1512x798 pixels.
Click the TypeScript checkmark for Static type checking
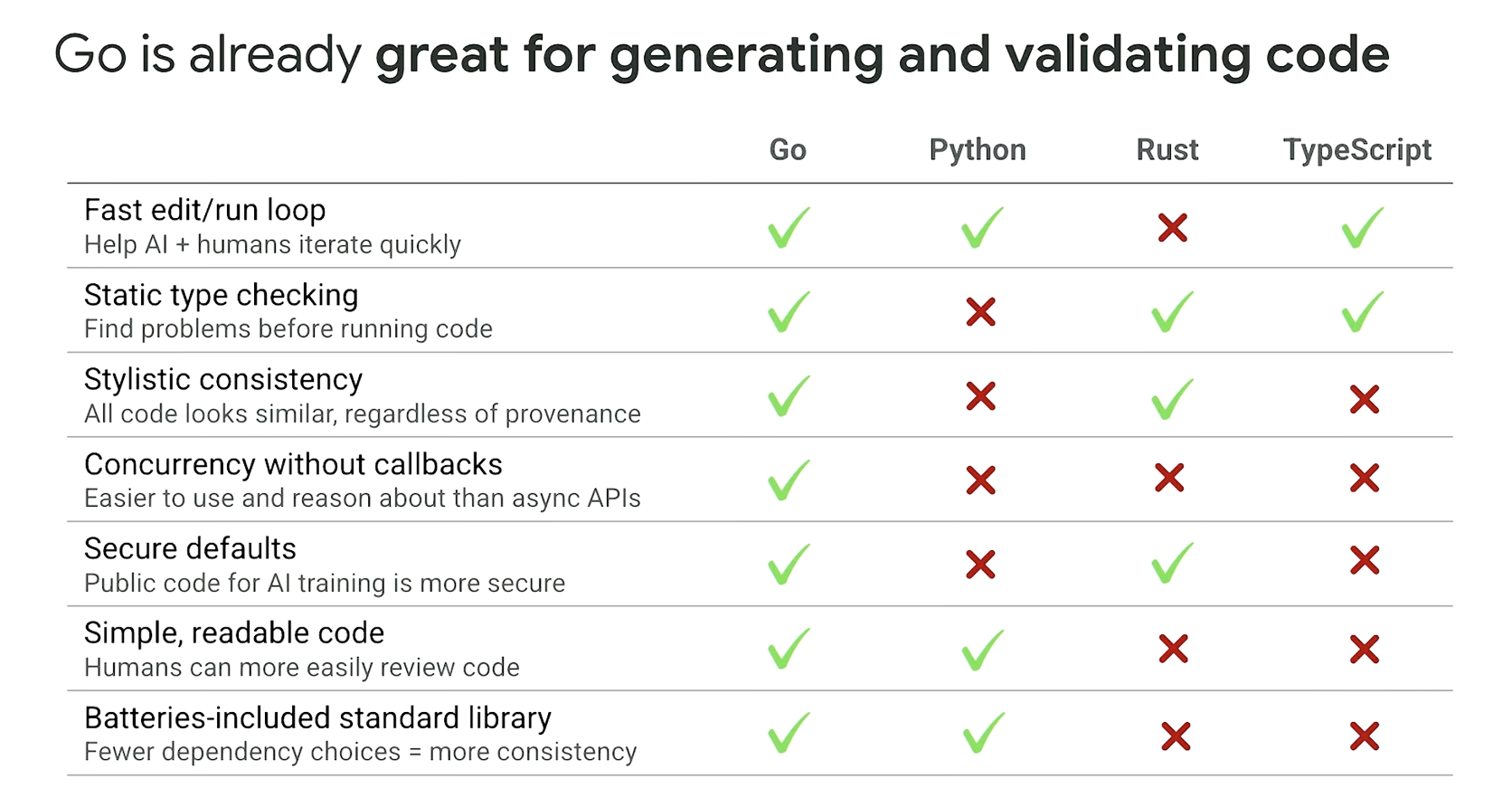(x=1363, y=311)
